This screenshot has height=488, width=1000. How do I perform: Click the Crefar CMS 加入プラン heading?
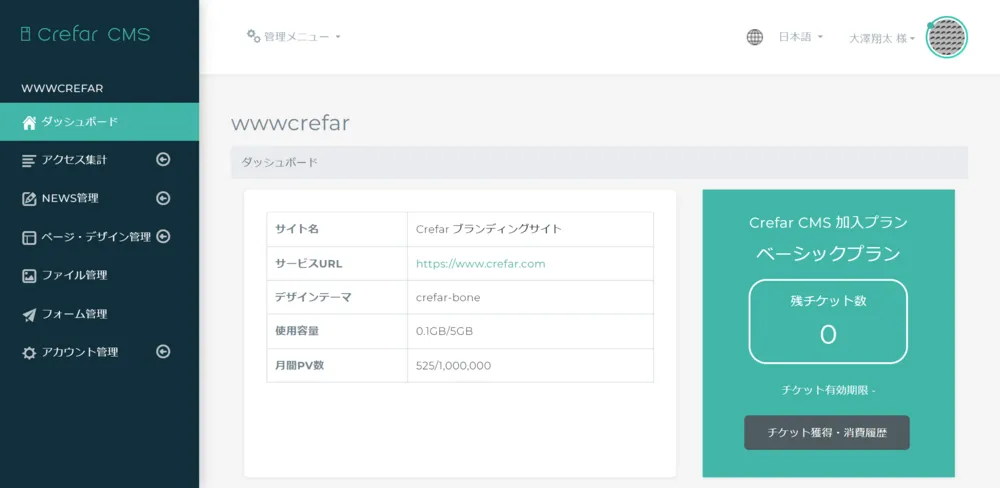coord(828,223)
